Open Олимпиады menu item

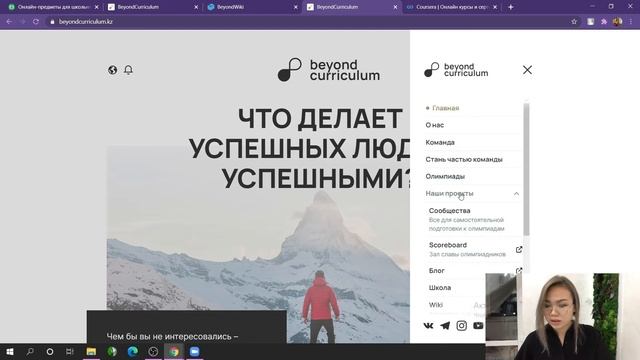445,176
